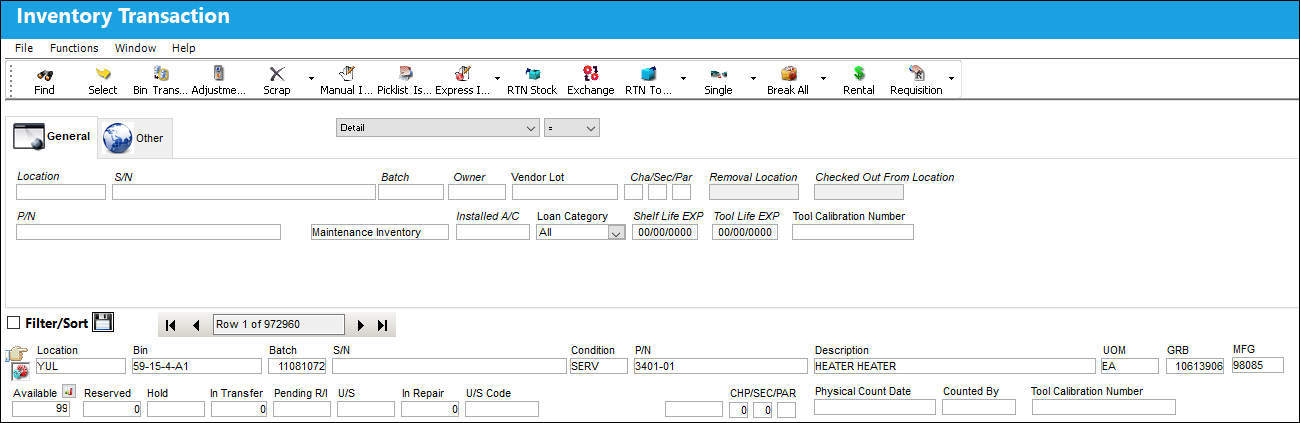Click the Shelf Life EXP date field
Screen dimensions: 1300x423
click(663, 232)
